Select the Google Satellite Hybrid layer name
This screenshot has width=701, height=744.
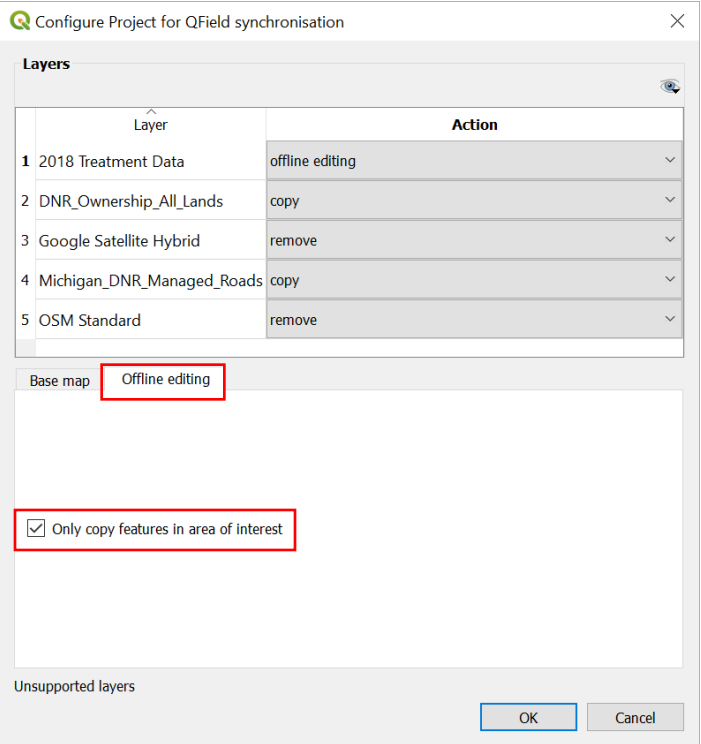tap(119, 241)
